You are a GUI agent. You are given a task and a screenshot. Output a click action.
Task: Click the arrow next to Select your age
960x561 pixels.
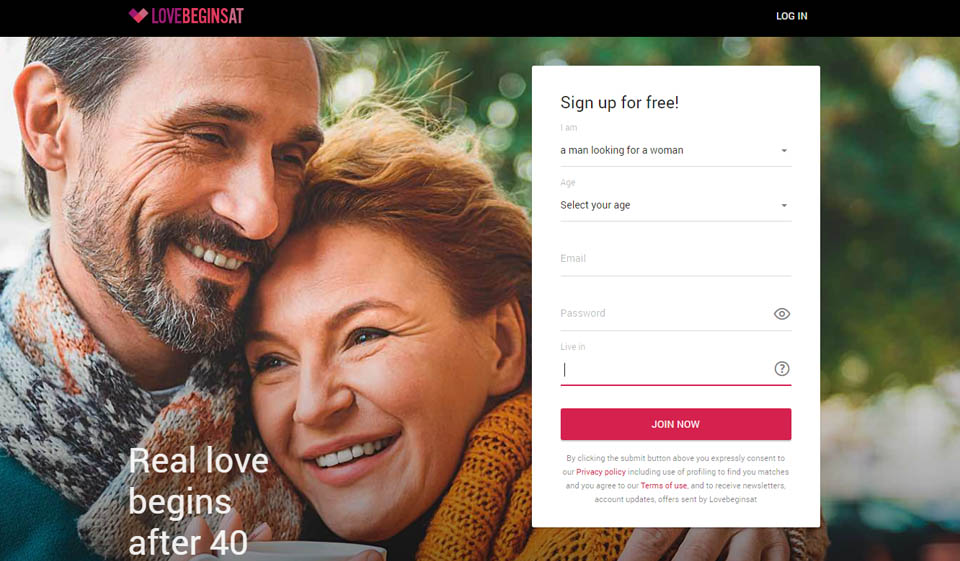click(784, 205)
